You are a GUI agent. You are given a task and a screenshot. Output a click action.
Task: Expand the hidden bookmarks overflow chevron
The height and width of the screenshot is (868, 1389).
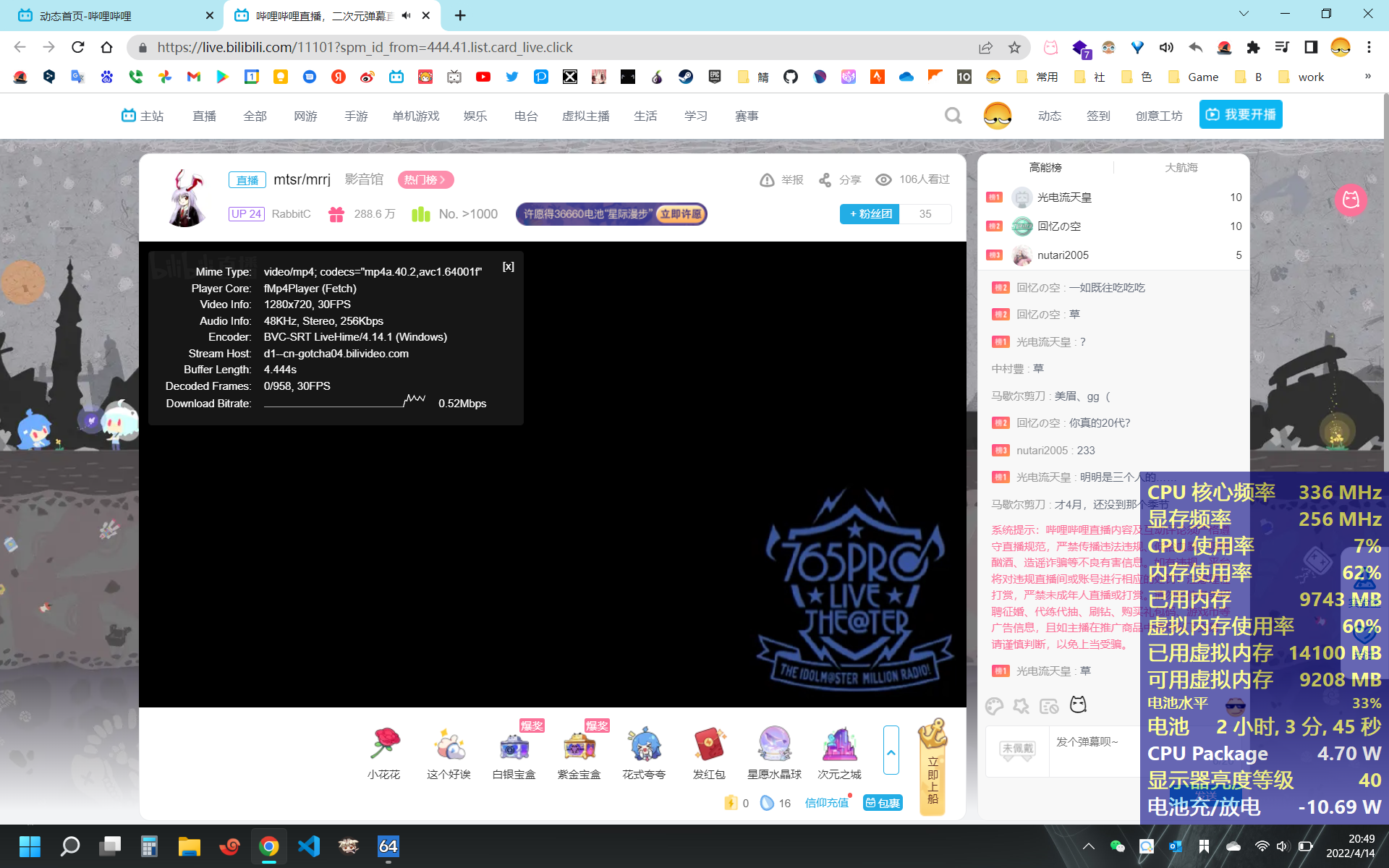(1367, 76)
